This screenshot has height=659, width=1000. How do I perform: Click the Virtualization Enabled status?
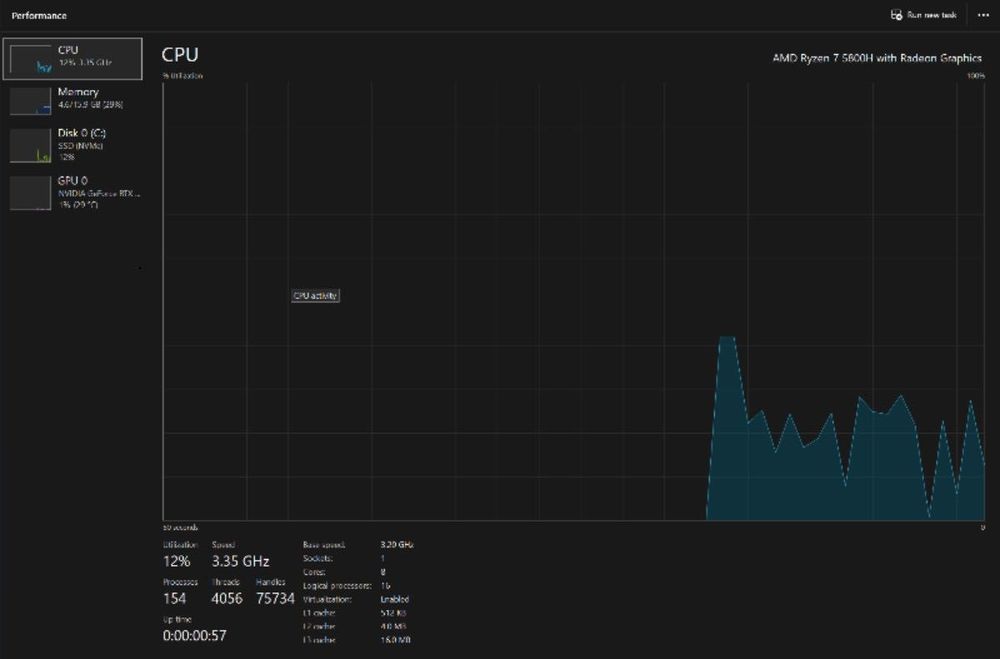(x=395, y=600)
